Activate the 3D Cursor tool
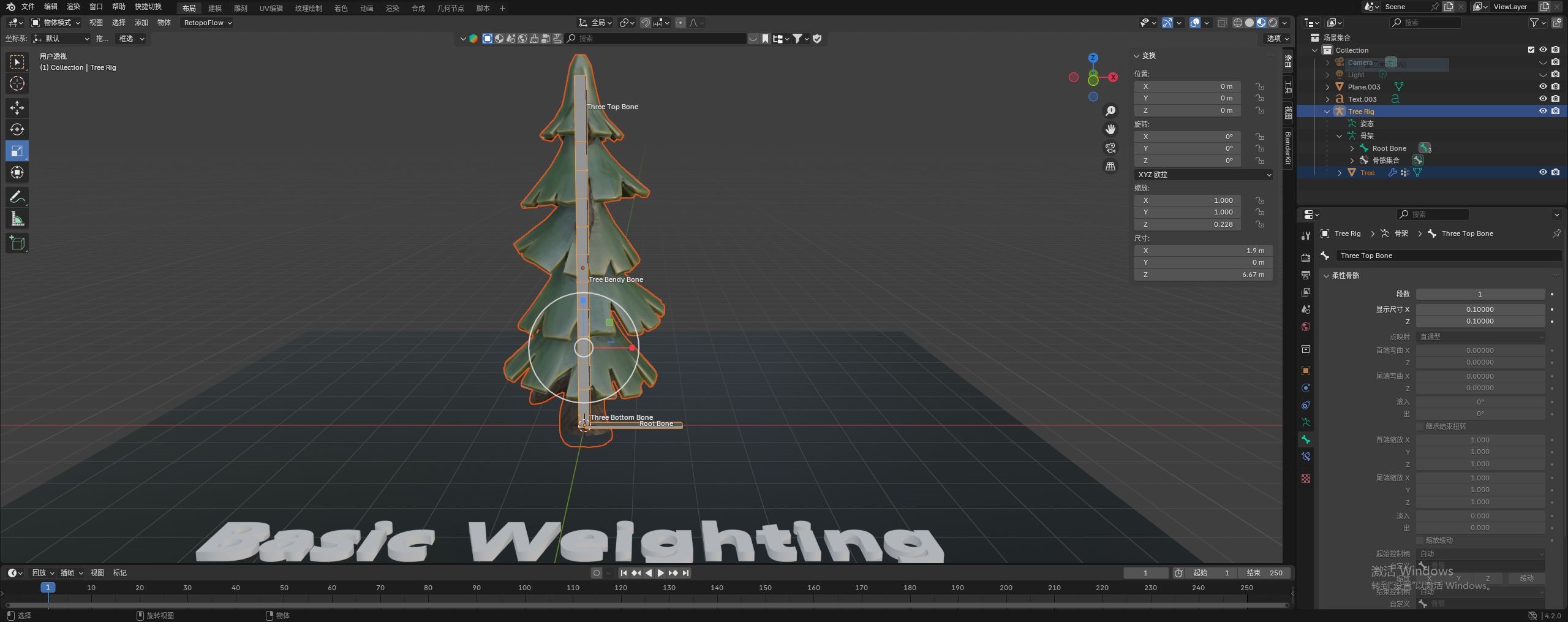The height and width of the screenshot is (622, 1568). click(x=17, y=83)
